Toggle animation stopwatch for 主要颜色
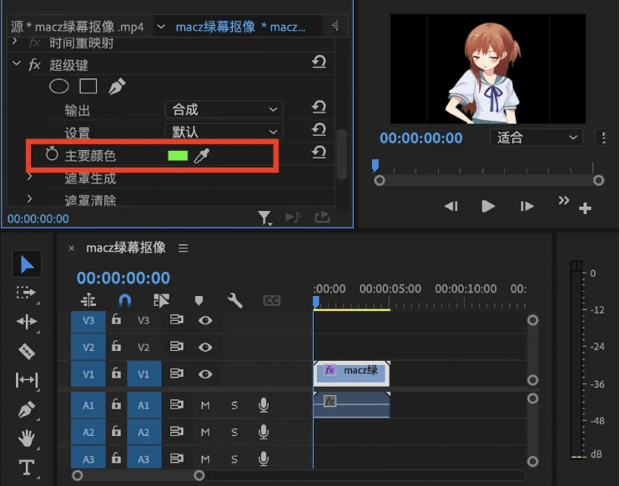This screenshot has width=620, height=486. (x=51, y=154)
